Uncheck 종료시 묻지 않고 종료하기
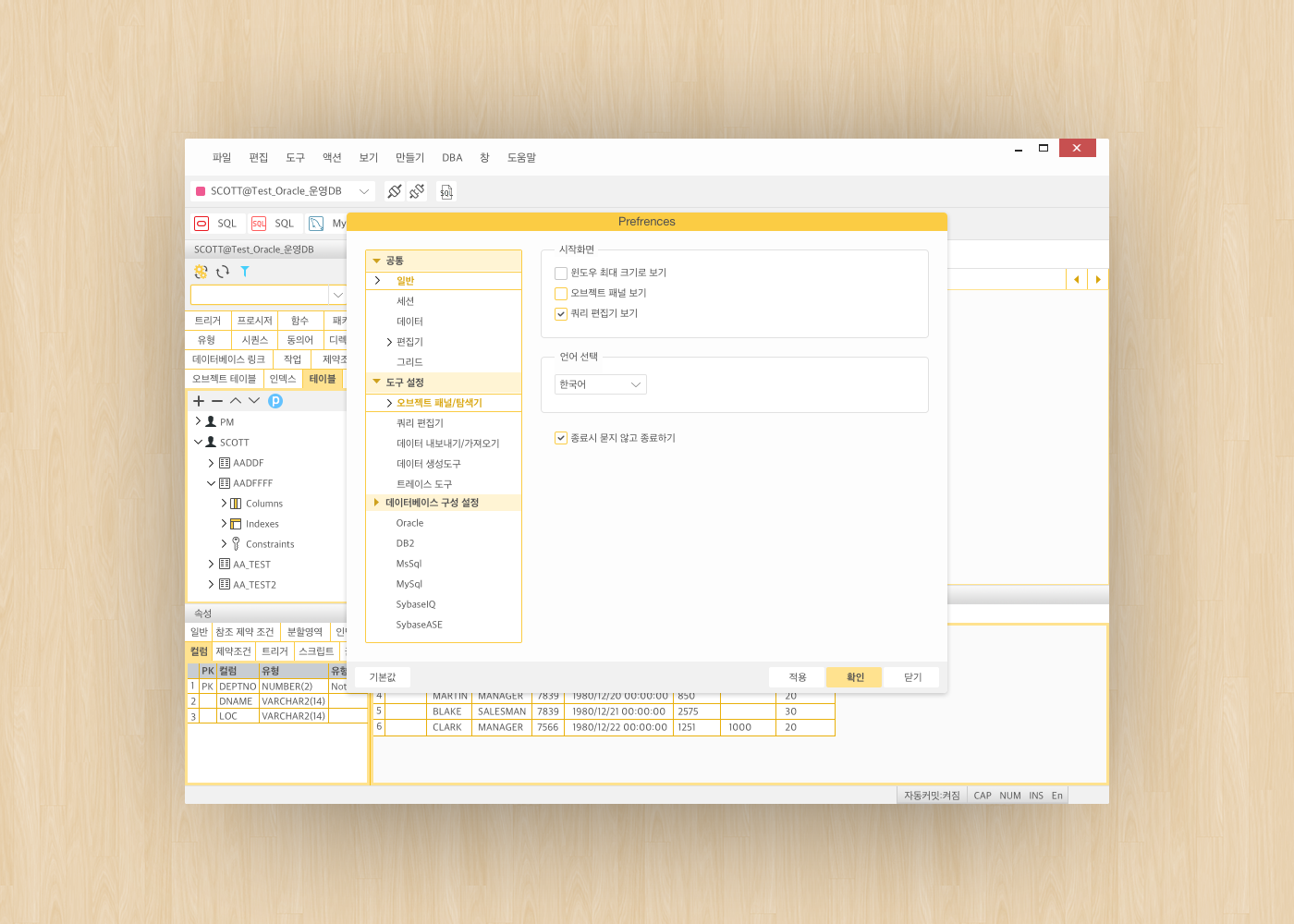The height and width of the screenshot is (924, 1294). coord(561,438)
